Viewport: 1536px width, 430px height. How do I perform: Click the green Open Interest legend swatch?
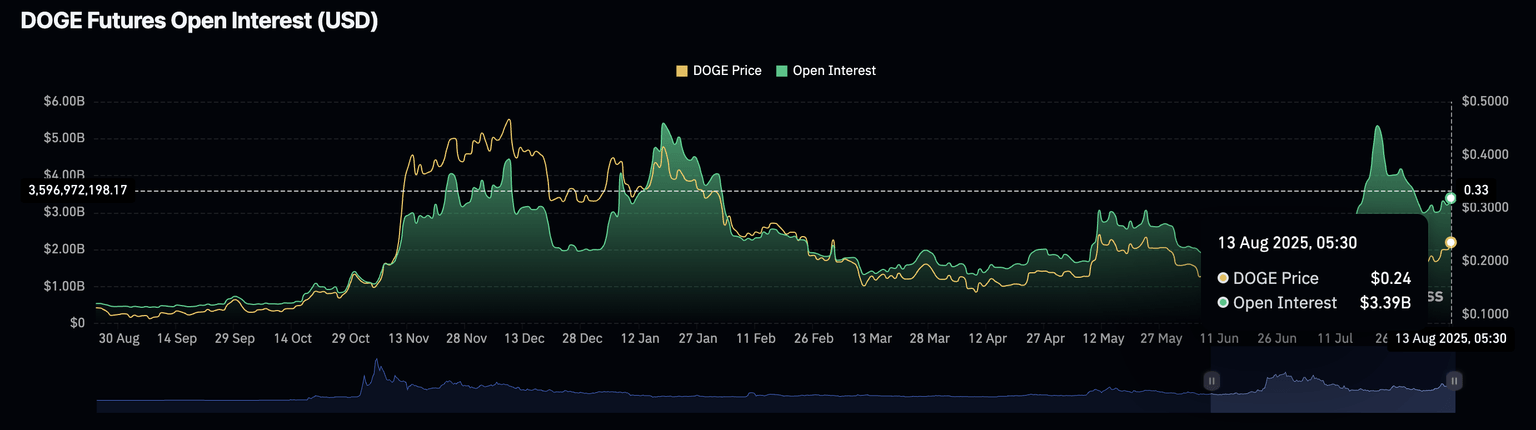[x=782, y=71]
